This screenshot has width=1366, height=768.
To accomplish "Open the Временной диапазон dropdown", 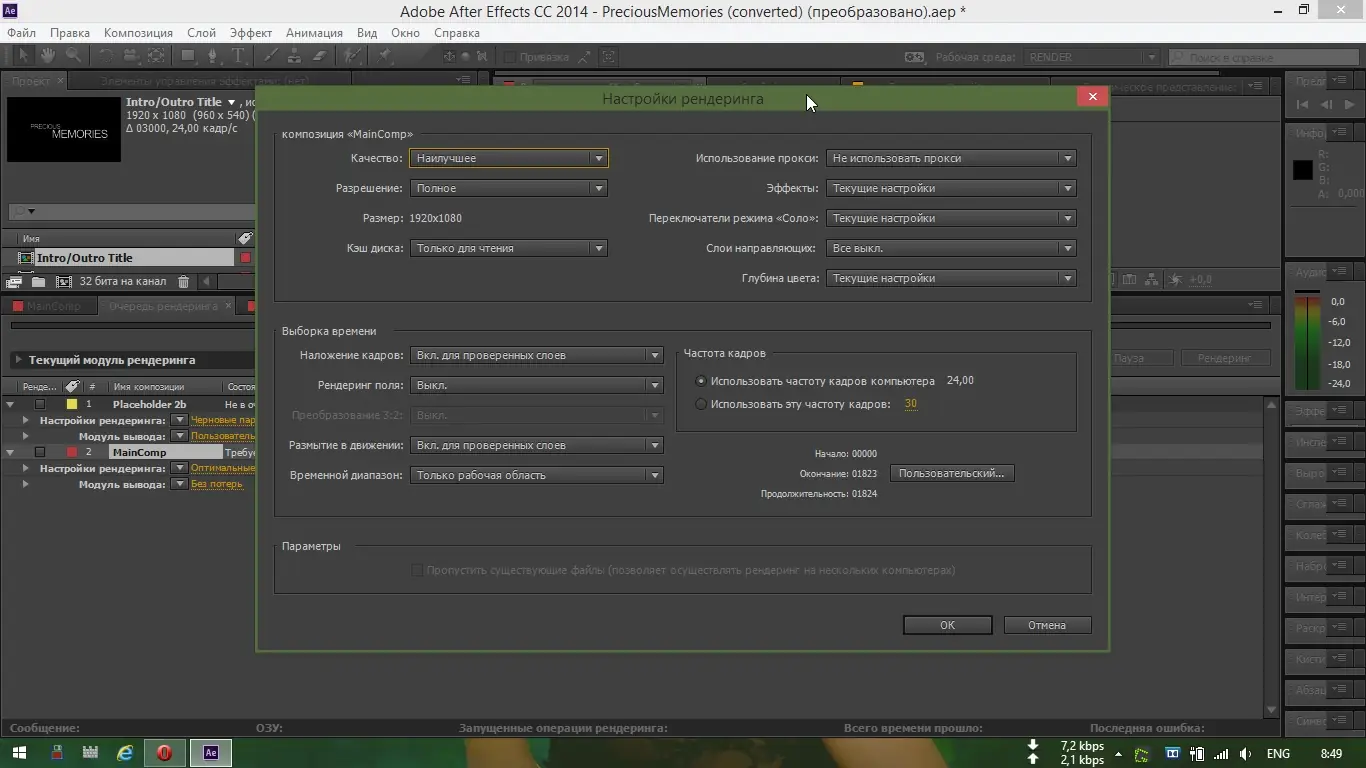I will pyautogui.click(x=537, y=475).
